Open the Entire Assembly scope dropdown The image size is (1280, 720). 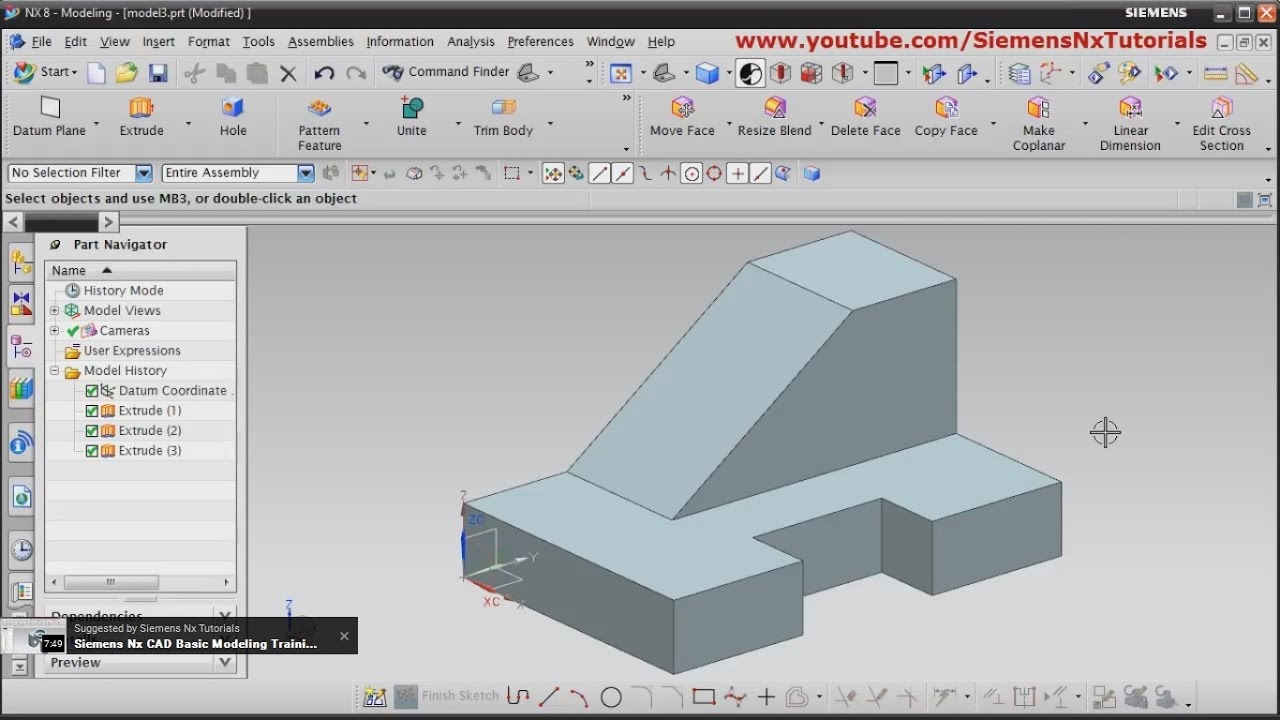[306, 173]
